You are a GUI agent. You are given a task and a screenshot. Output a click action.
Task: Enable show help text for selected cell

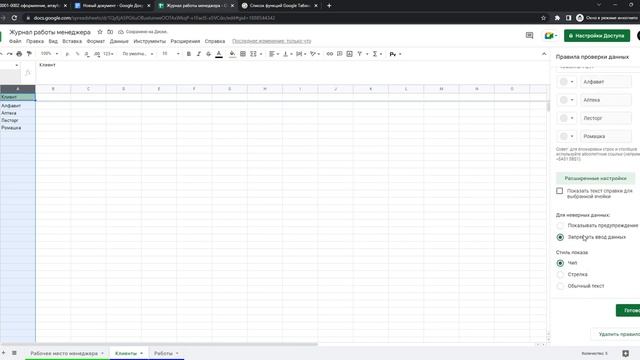pyautogui.click(x=560, y=191)
